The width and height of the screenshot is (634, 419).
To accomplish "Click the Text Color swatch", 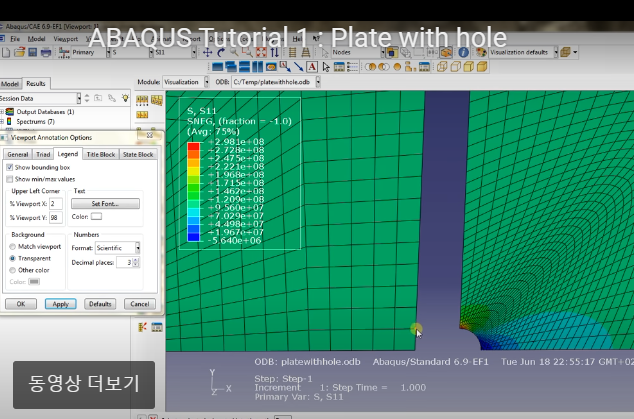I will pyautogui.click(x=96, y=217).
